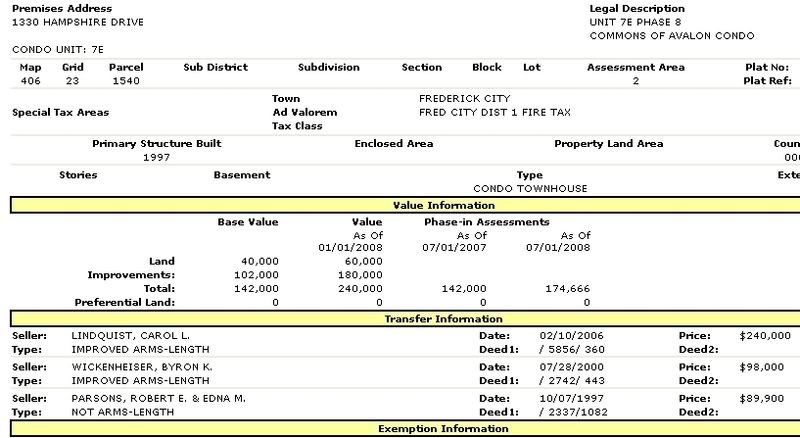
Task: Select the premises address 1330 HAMPSHIRE DRIVE
Action: [x=78, y=22]
